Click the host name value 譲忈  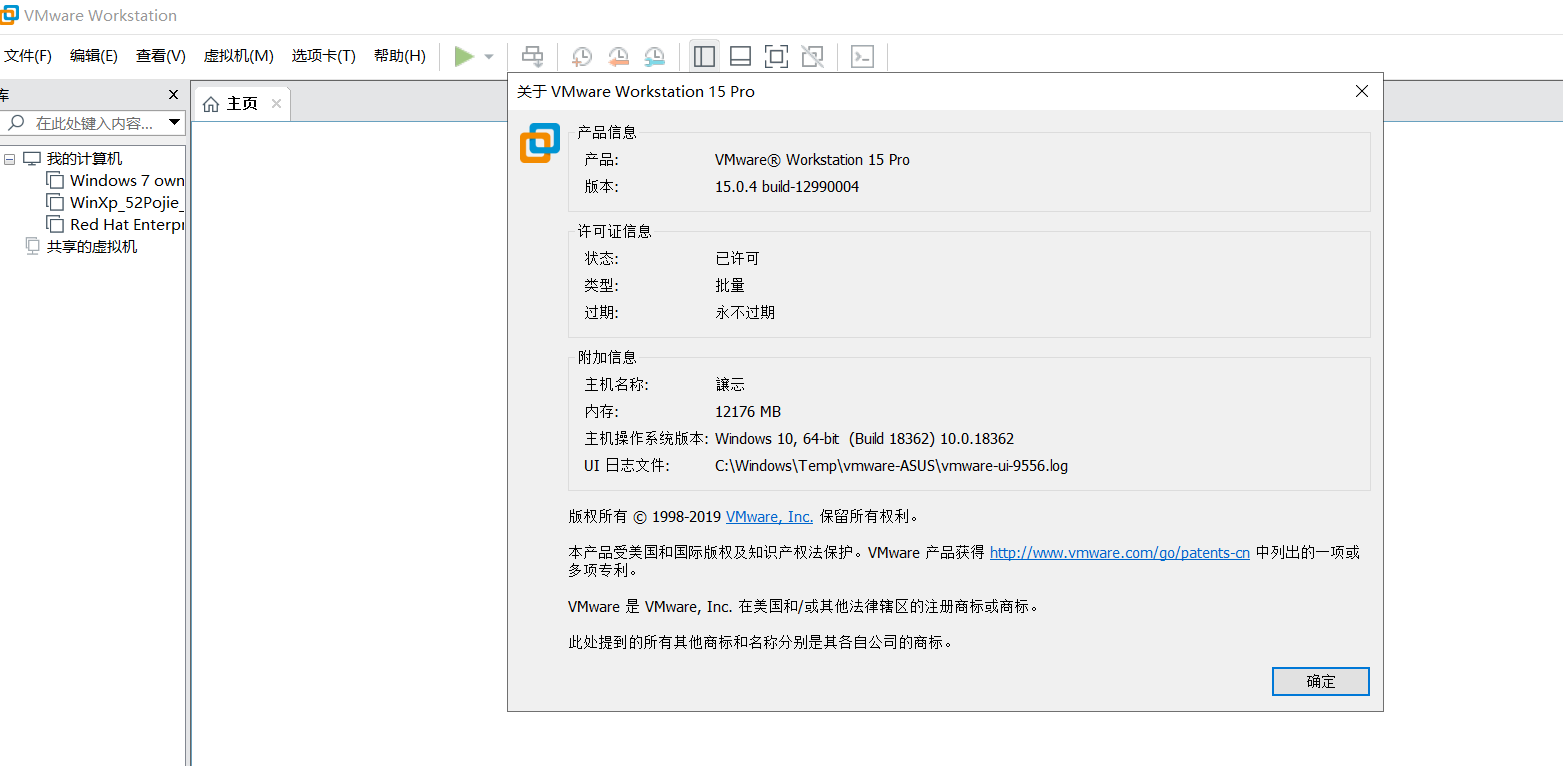click(730, 385)
